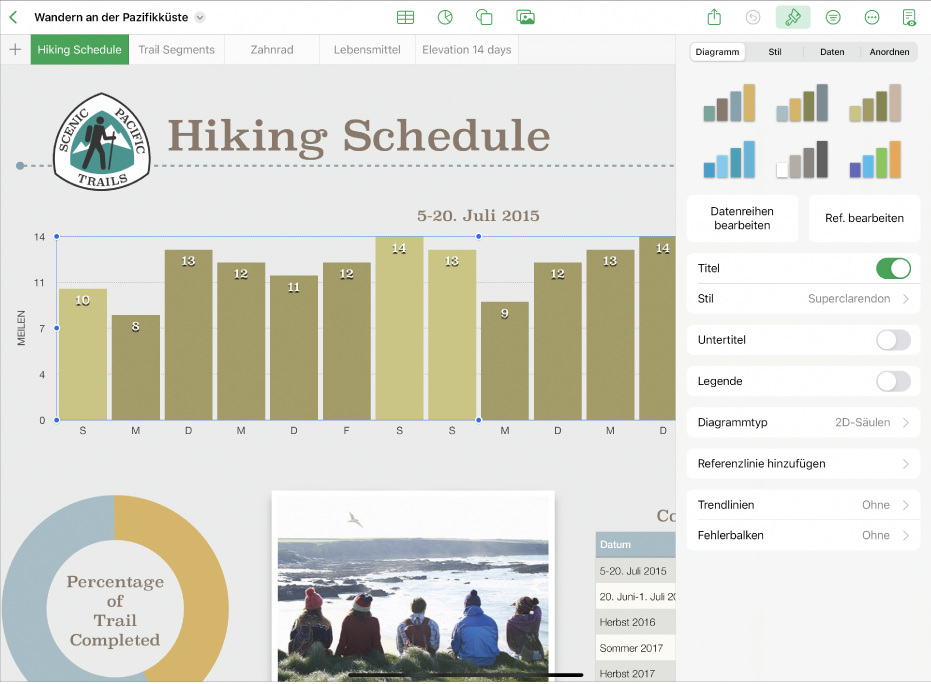Viewport: 931px width, 684px height.
Task: Choose the purple-blue-green-orange chart style swatch
Action: [x=875, y=159]
